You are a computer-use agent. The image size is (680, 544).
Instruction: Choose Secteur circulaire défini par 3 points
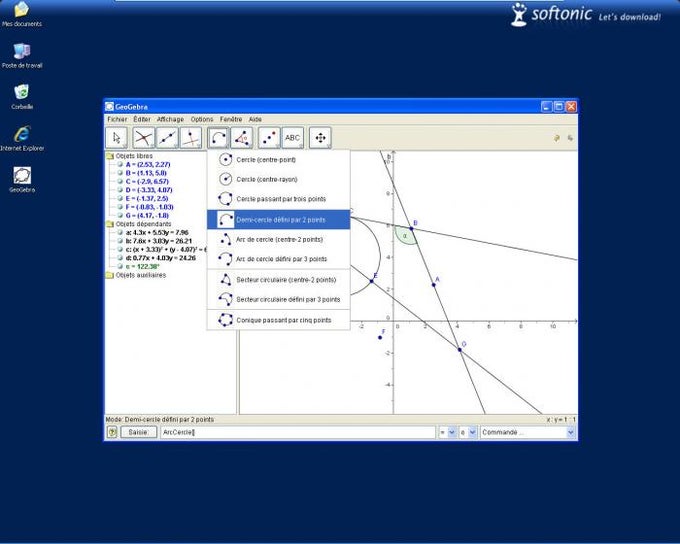coord(278,299)
